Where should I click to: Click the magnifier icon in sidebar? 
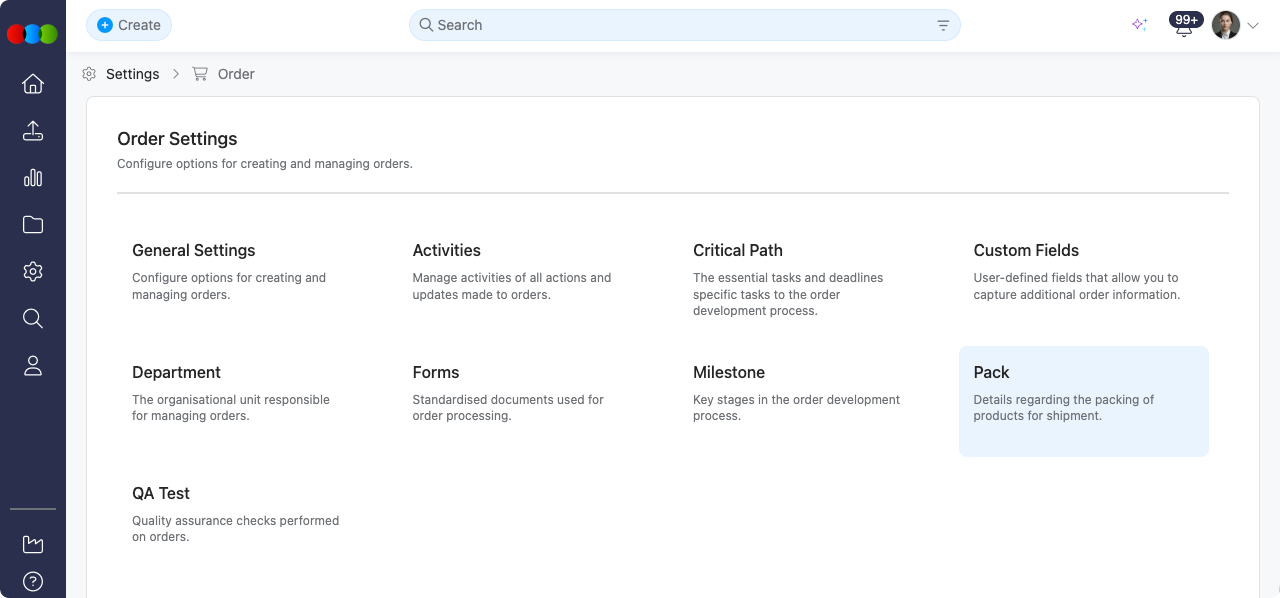point(33,319)
